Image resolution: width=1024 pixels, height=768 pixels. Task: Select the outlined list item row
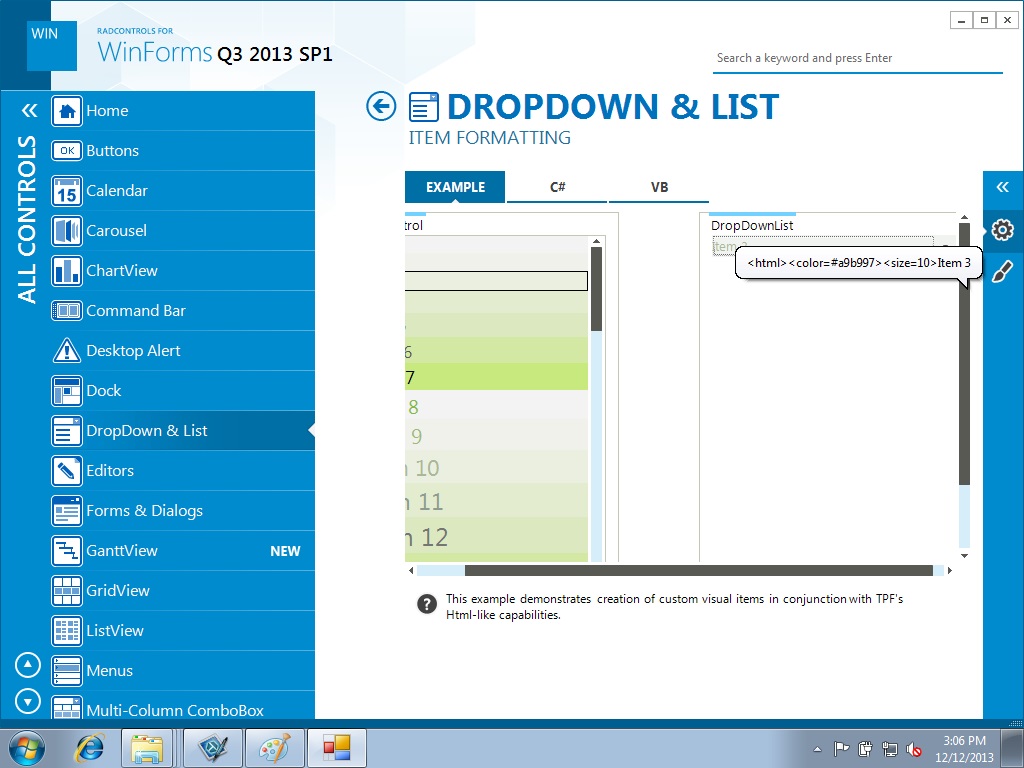496,281
